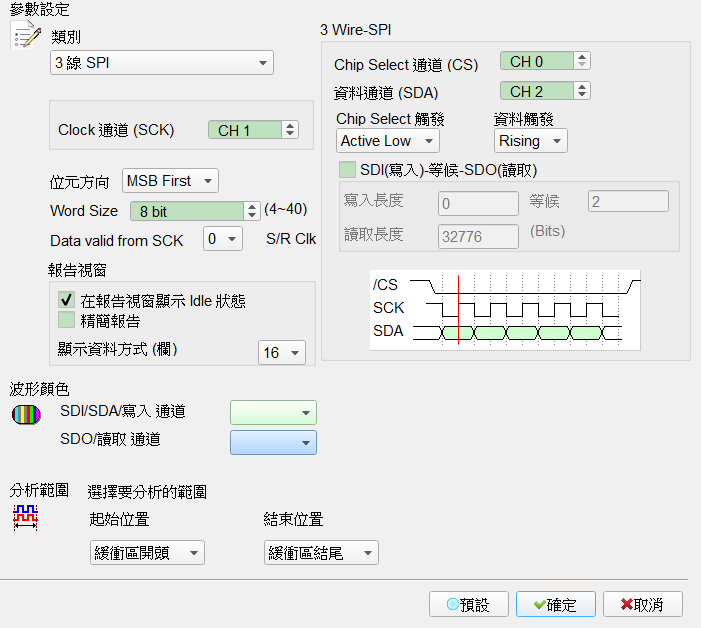Screen dimensions: 701x628
Task: Click the 8 bit Word Size field
Action: pyautogui.click(x=187, y=211)
